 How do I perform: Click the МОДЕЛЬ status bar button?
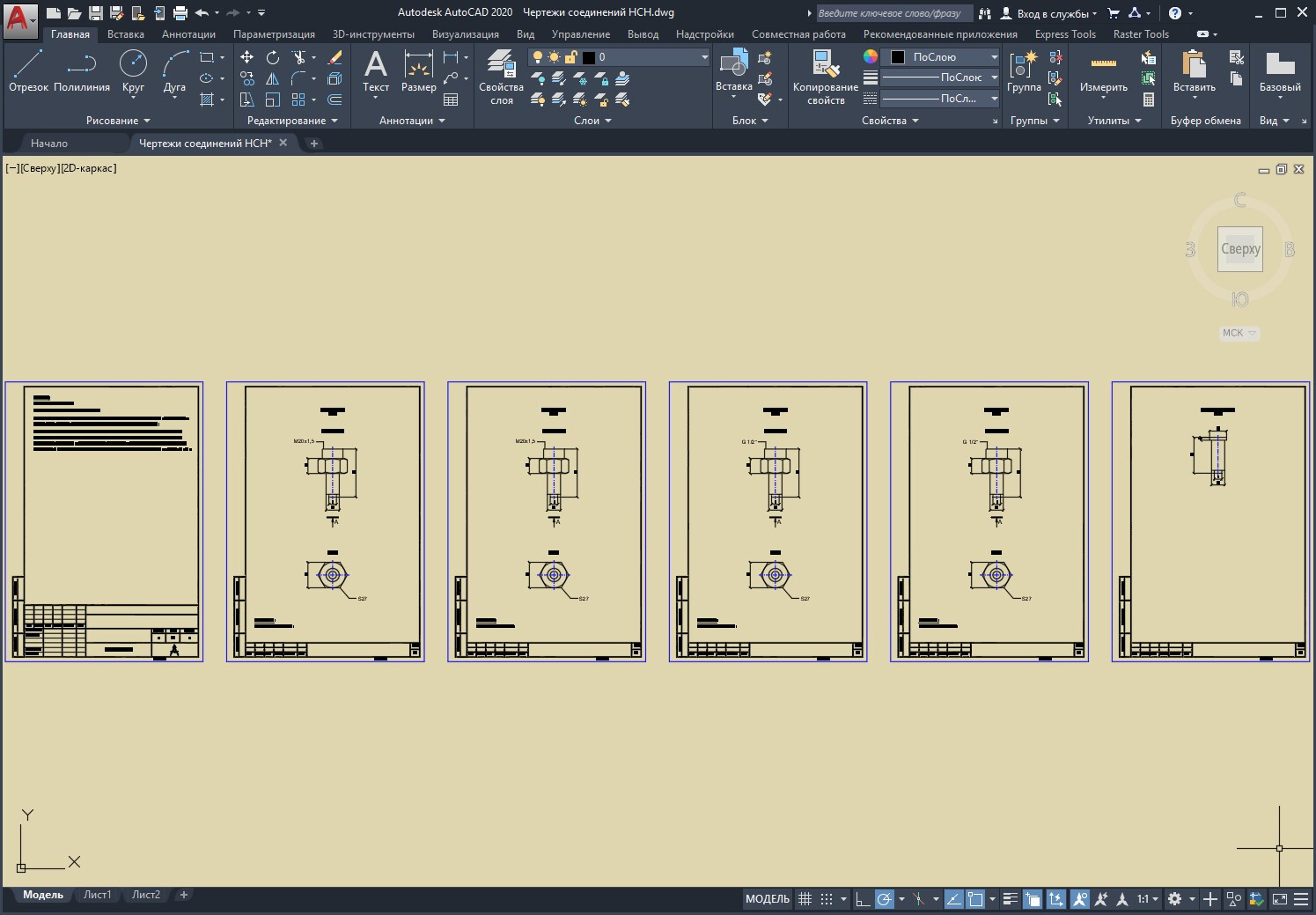pos(767,899)
